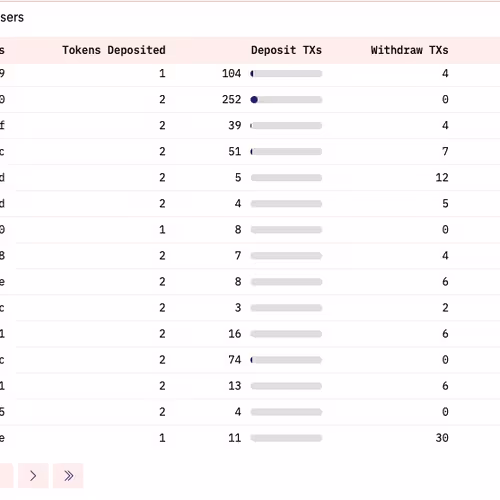500x500 pixels.
Task: Select deposit count 7
Action: point(238,256)
